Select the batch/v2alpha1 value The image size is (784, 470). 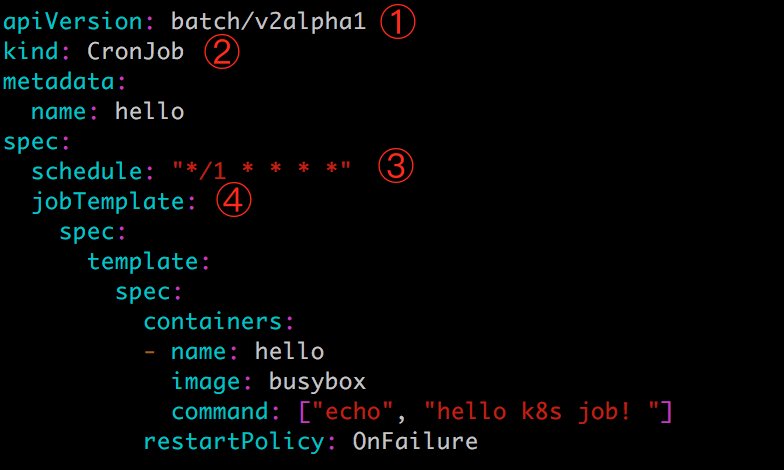(268, 22)
